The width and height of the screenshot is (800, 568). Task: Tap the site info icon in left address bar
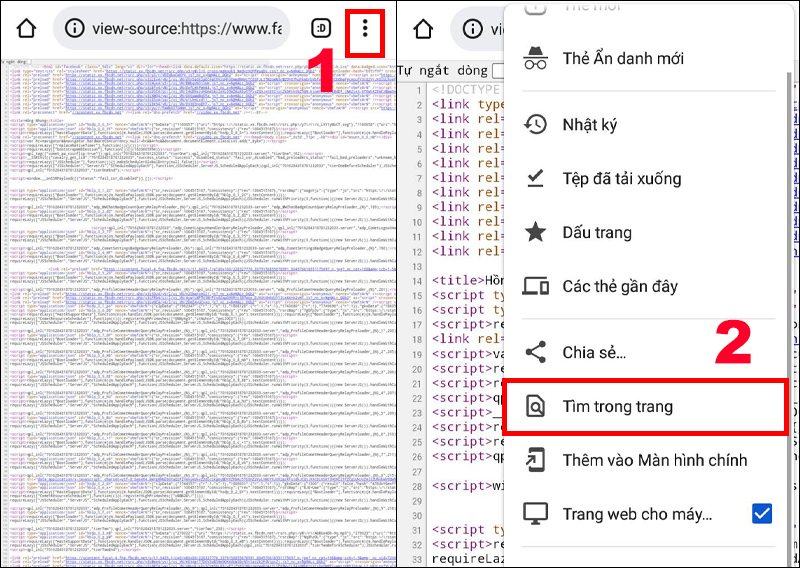pos(75,28)
